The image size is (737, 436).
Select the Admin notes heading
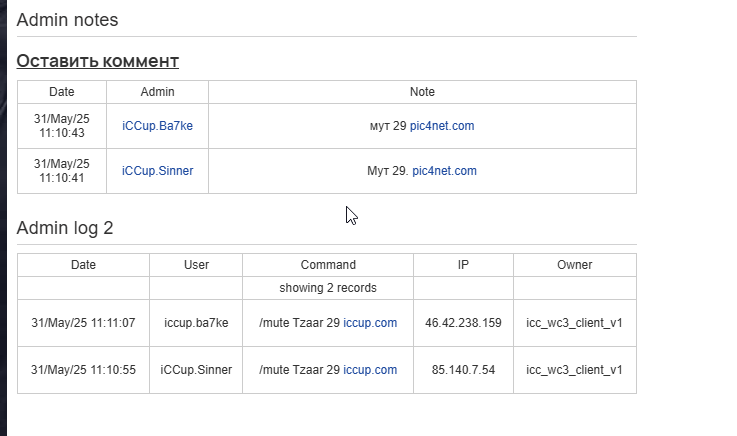[x=67, y=20]
